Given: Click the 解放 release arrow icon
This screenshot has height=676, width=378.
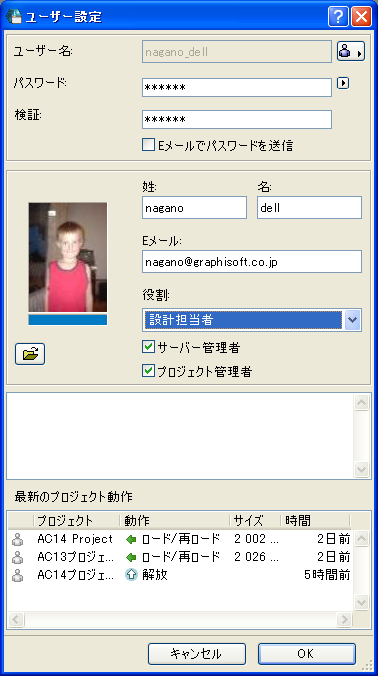Looking at the screenshot, I should (131, 575).
